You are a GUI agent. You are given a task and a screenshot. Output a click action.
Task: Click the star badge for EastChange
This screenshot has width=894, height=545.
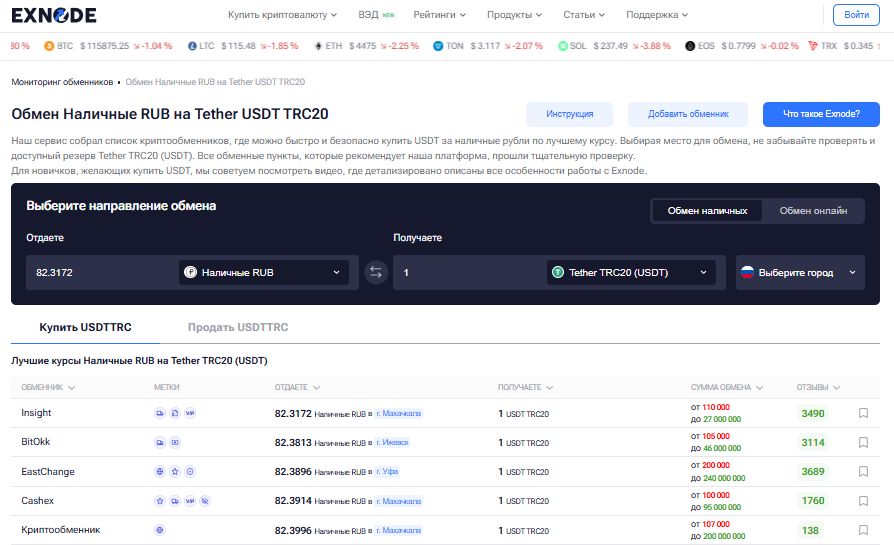(175, 471)
